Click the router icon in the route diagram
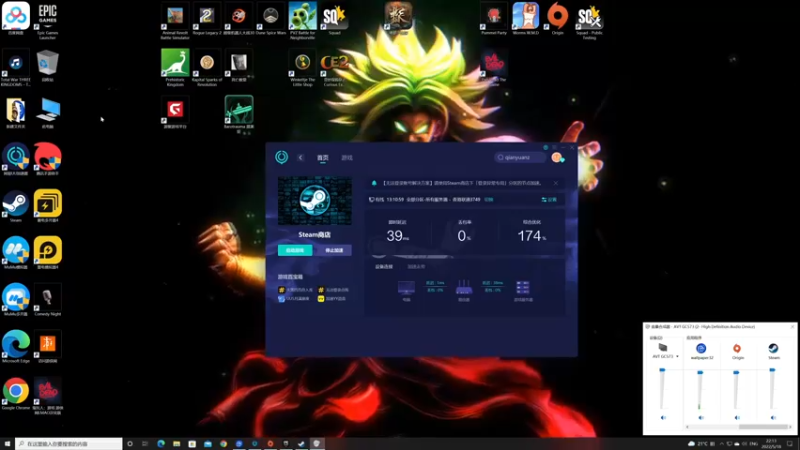 coord(464,288)
